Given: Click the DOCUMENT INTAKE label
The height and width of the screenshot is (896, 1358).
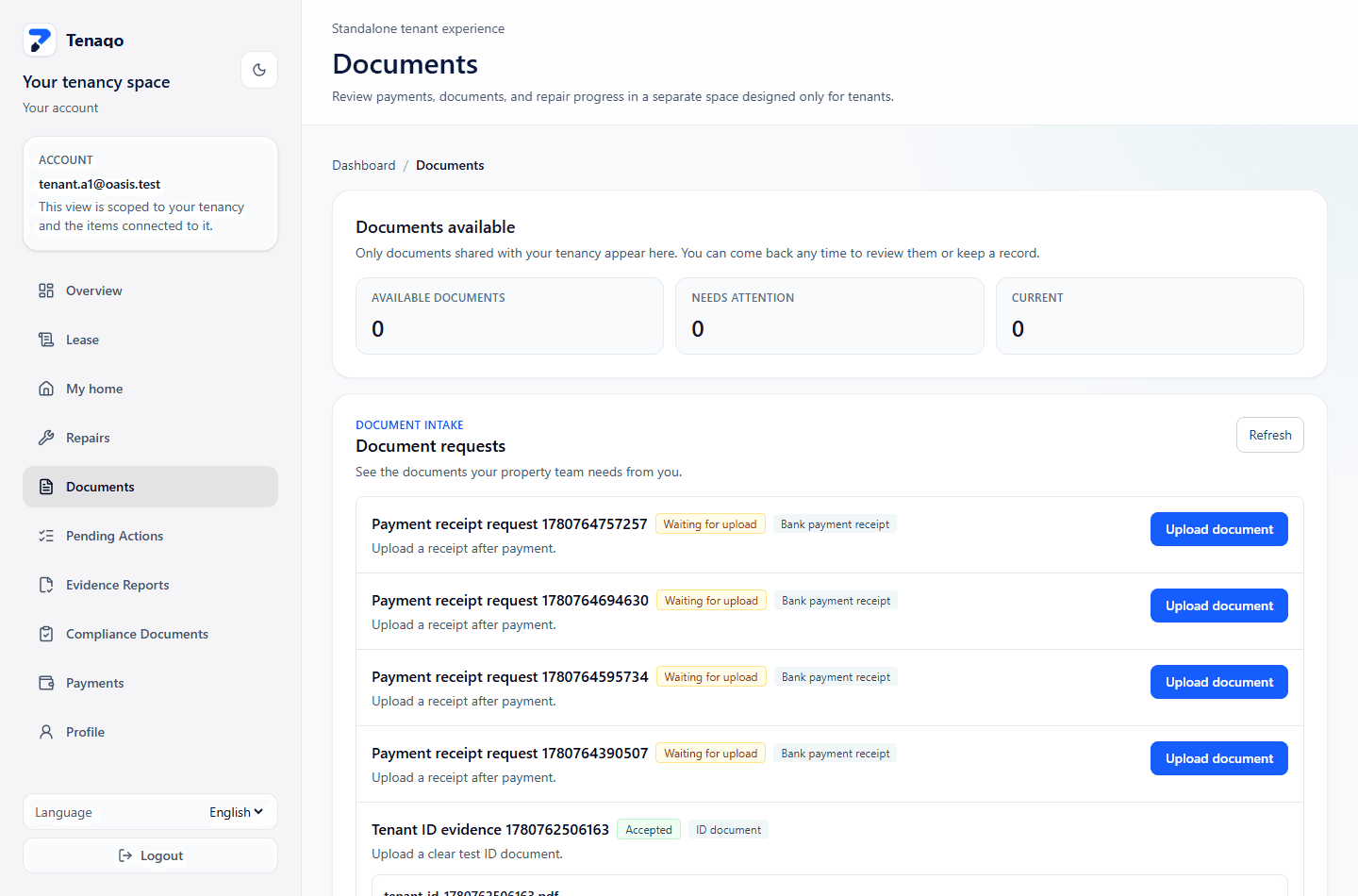Looking at the screenshot, I should point(409,425).
